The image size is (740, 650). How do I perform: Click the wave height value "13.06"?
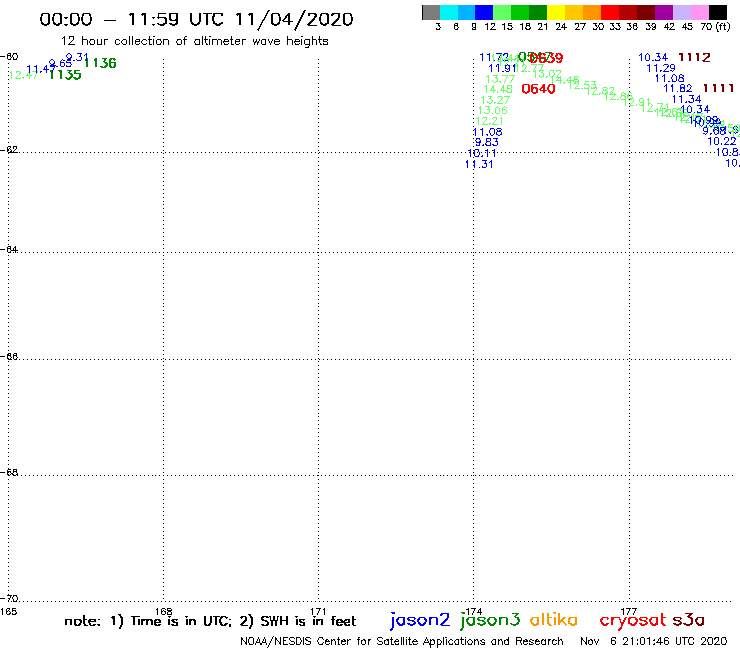pyautogui.click(x=493, y=110)
